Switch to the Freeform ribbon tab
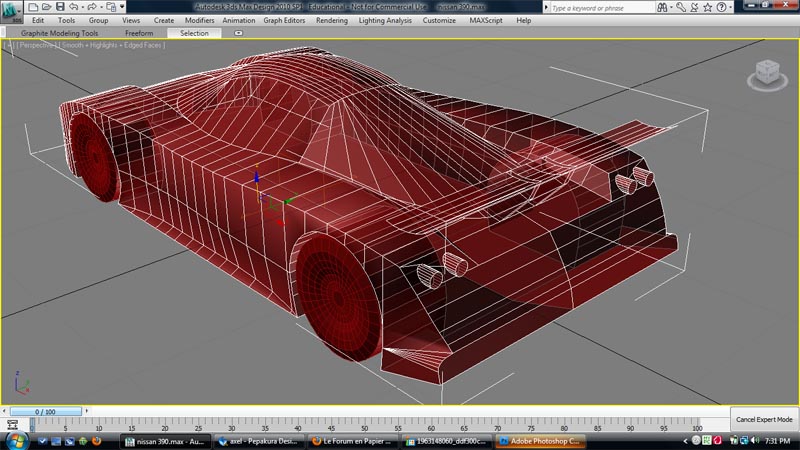800x450 pixels. coord(139,33)
